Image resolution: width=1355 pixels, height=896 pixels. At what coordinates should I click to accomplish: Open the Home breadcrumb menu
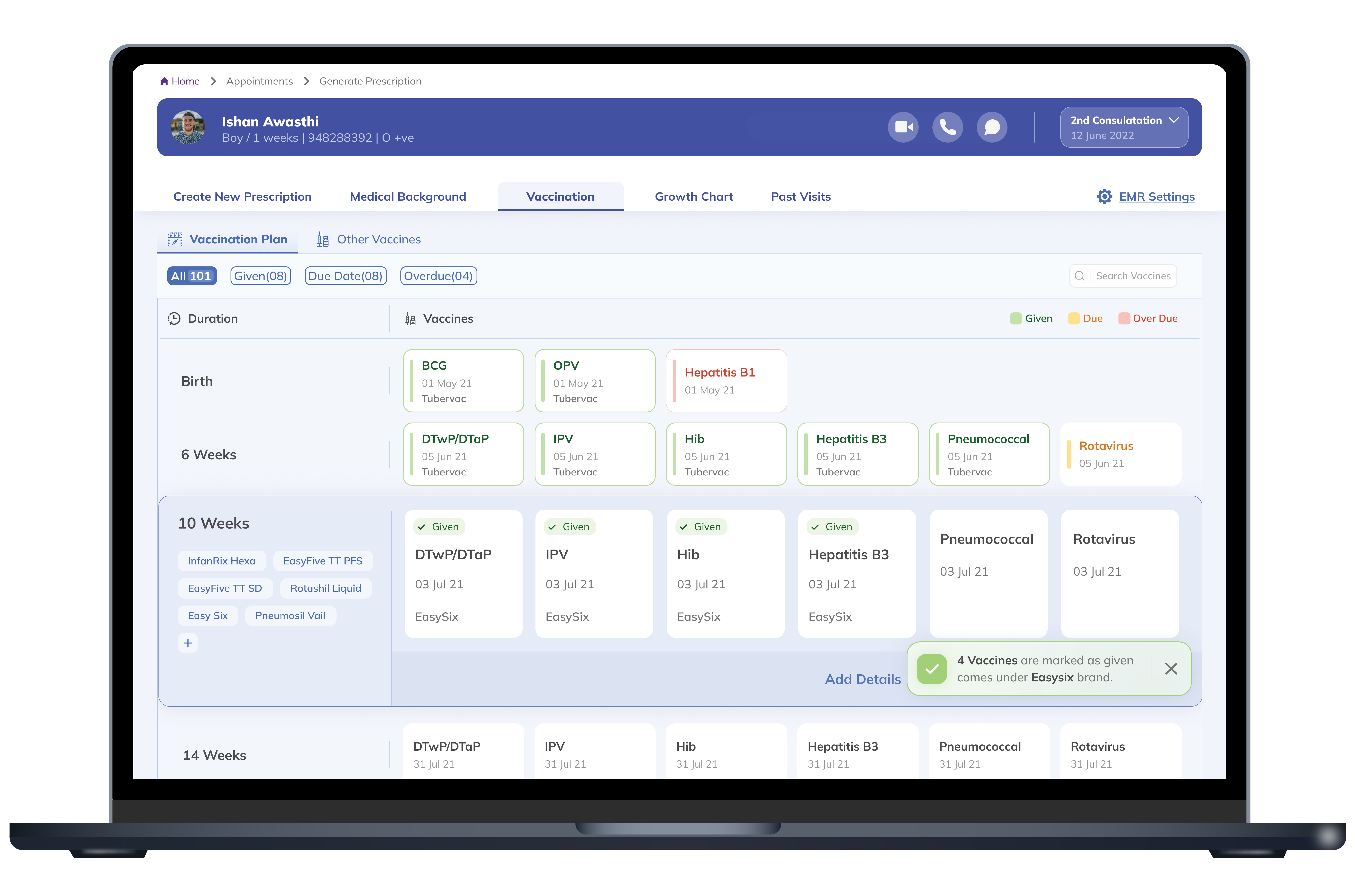[x=180, y=81]
